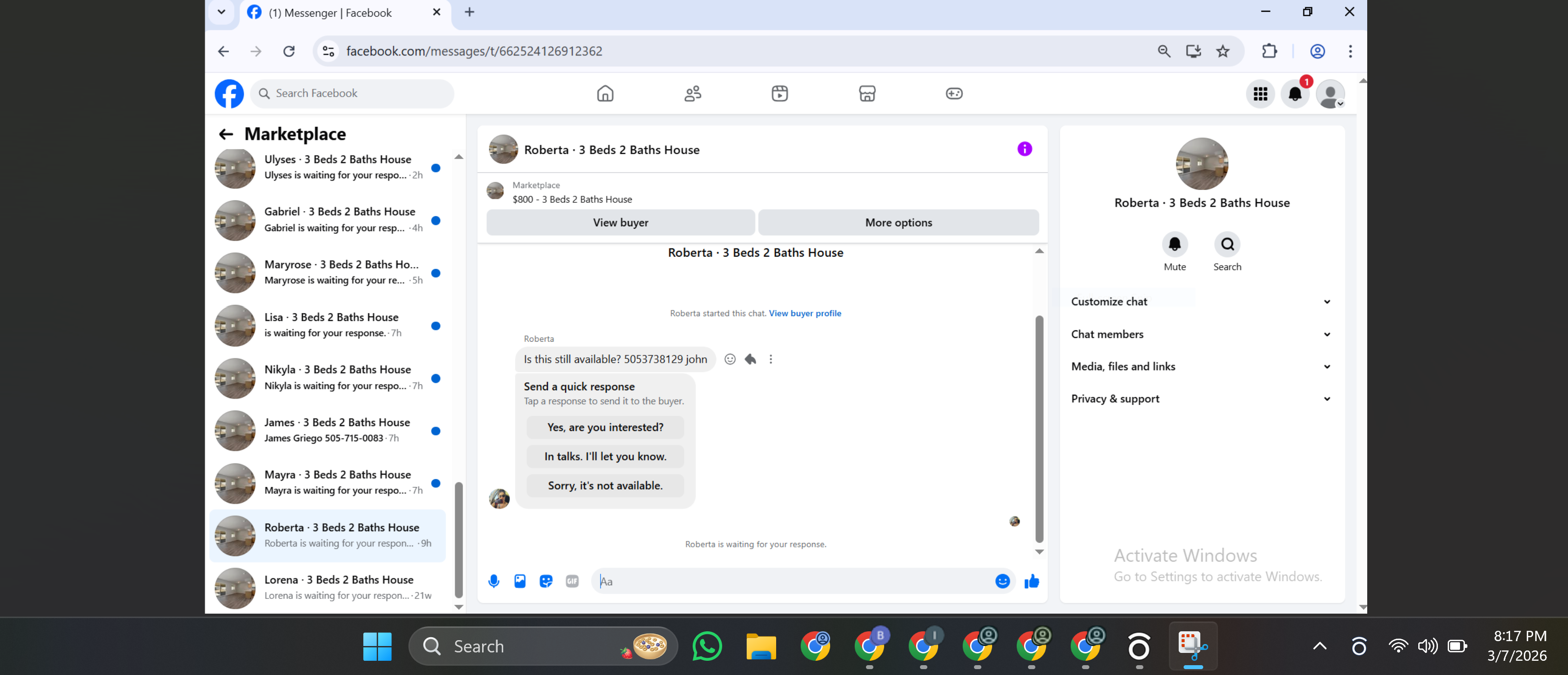
Task: Open File Explorer from the taskbar
Action: [761, 647]
